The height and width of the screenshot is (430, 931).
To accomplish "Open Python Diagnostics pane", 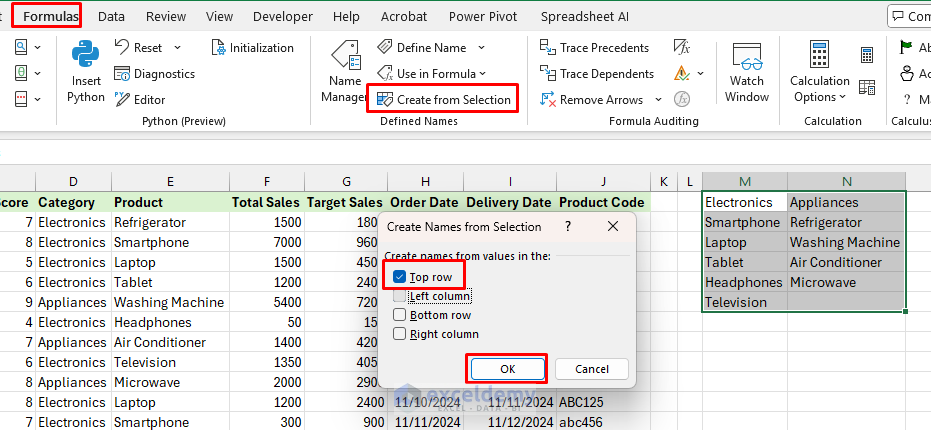I will point(154,74).
